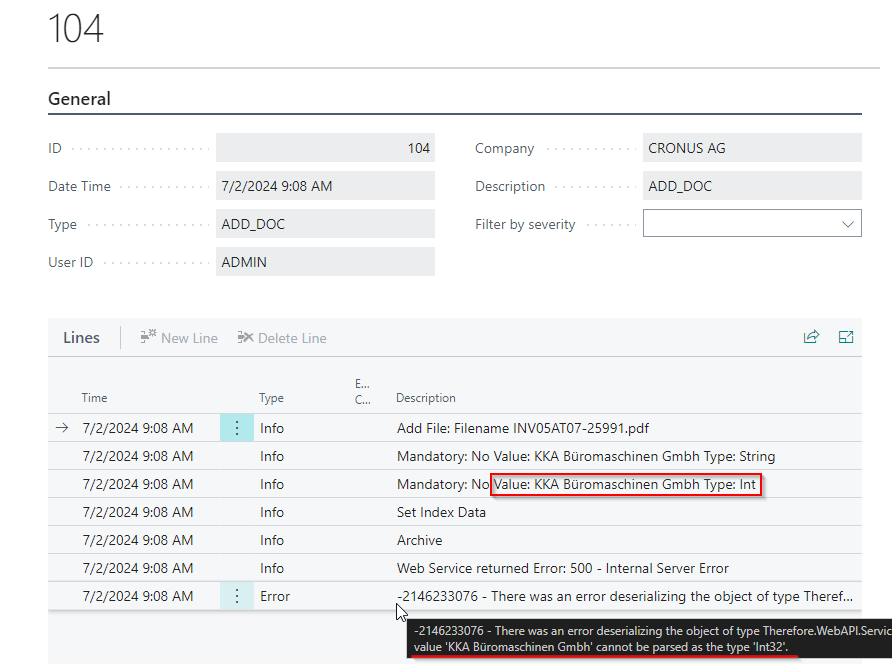Click the Company field CRONUS AG

pyautogui.click(x=752, y=148)
